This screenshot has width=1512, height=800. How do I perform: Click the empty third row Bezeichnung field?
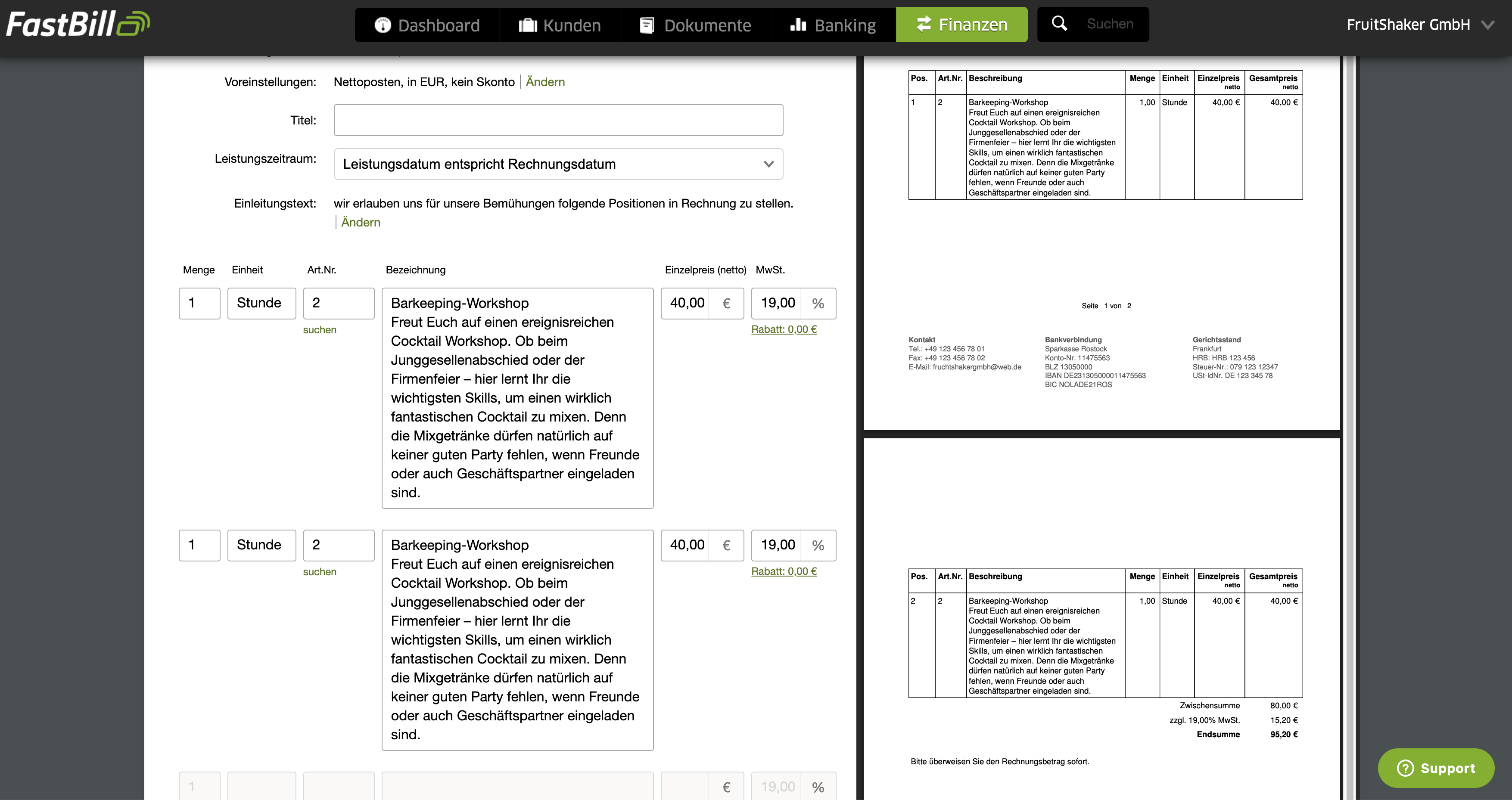click(x=518, y=787)
